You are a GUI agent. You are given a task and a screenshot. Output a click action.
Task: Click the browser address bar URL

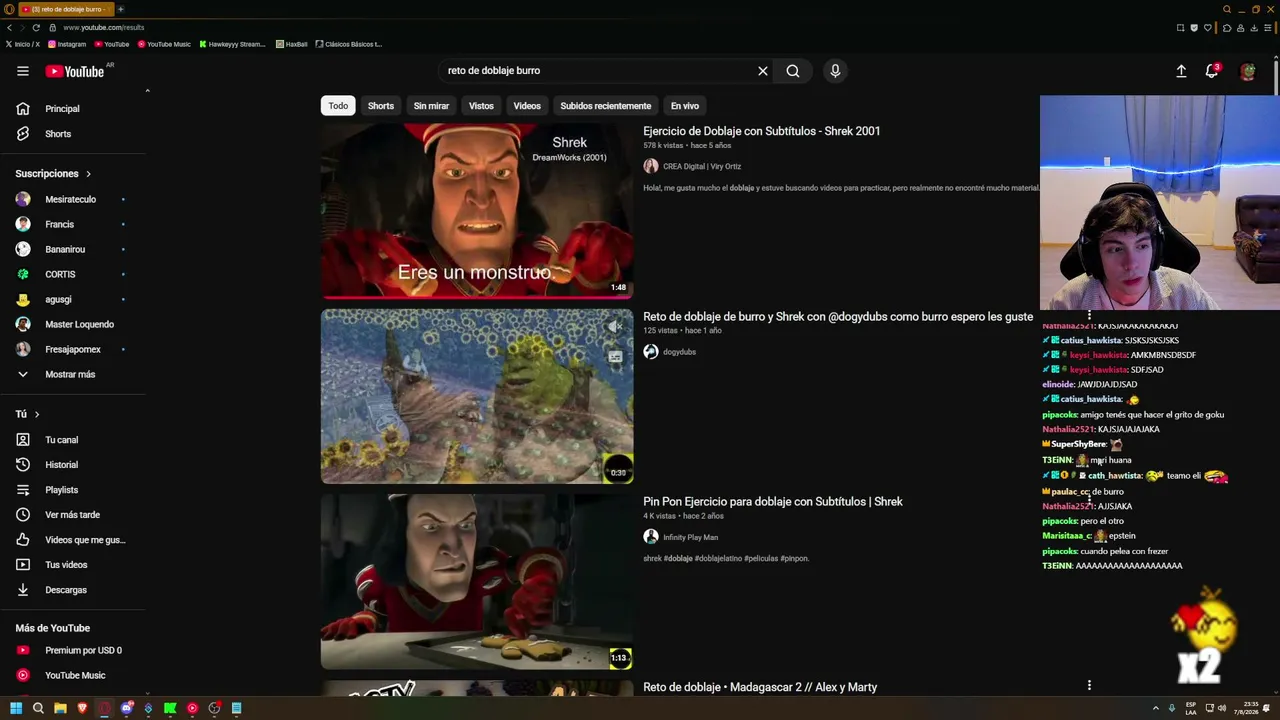[x=104, y=28]
